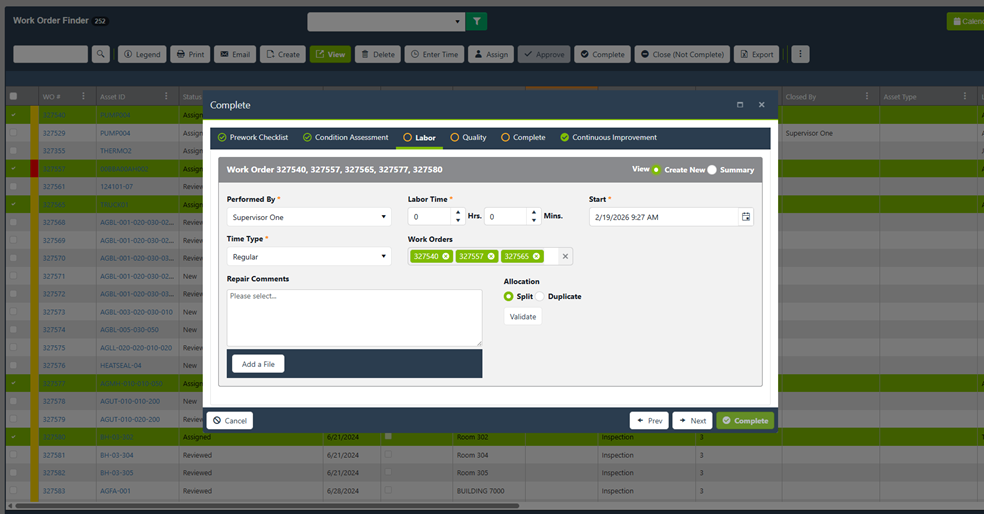The image size is (984, 514).
Task: Toggle the select-all checkbox in grid header
Action: (x=13, y=96)
